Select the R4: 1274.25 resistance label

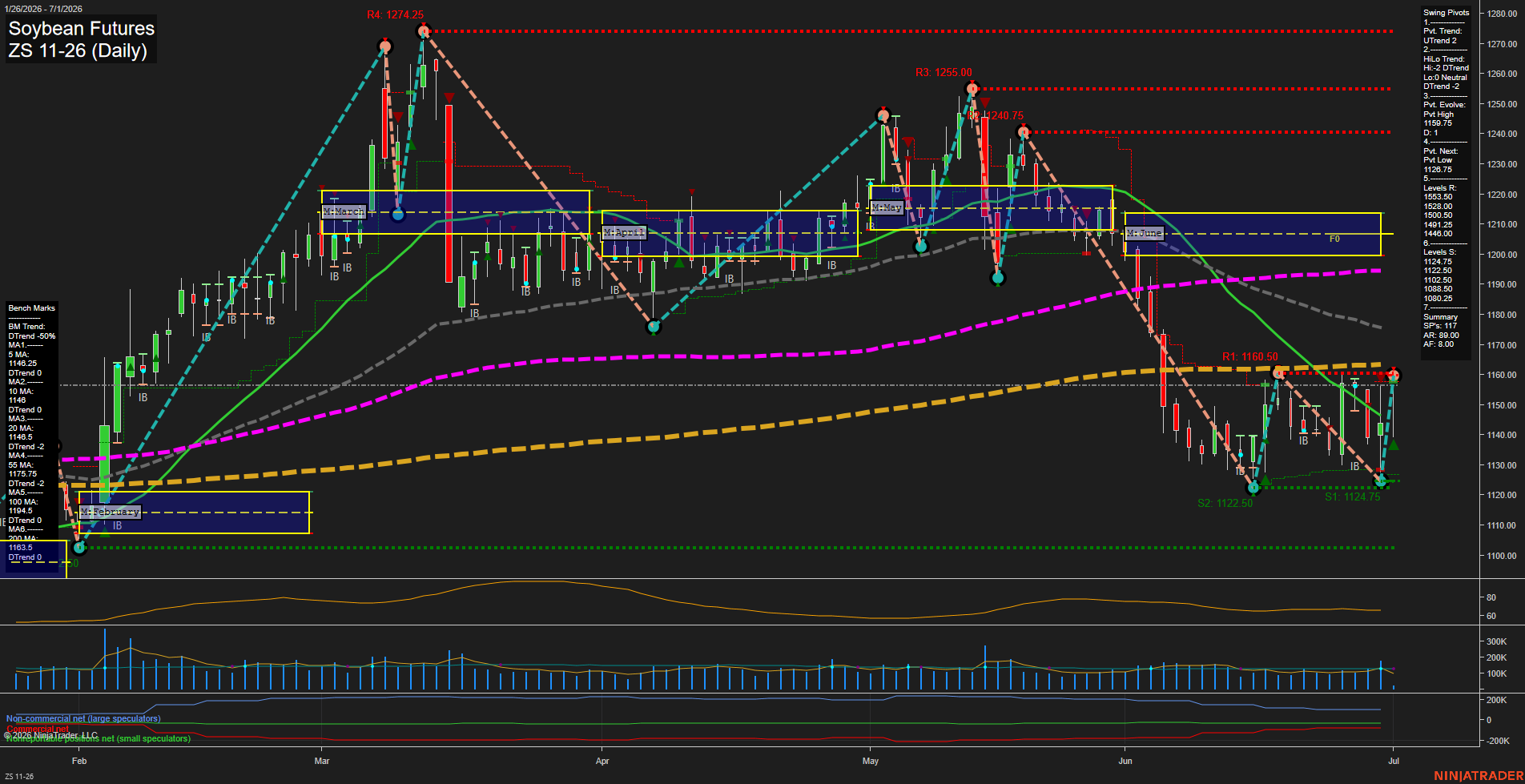click(396, 15)
